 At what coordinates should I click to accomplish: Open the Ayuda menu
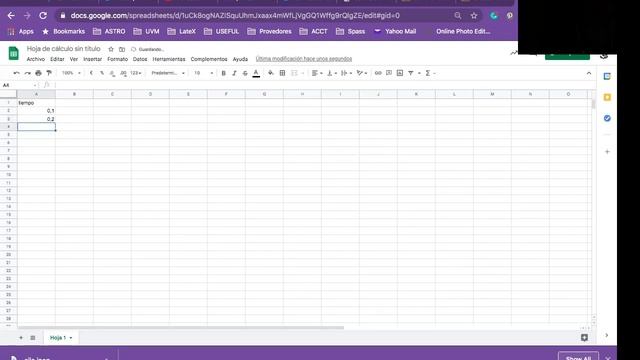pos(240,59)
